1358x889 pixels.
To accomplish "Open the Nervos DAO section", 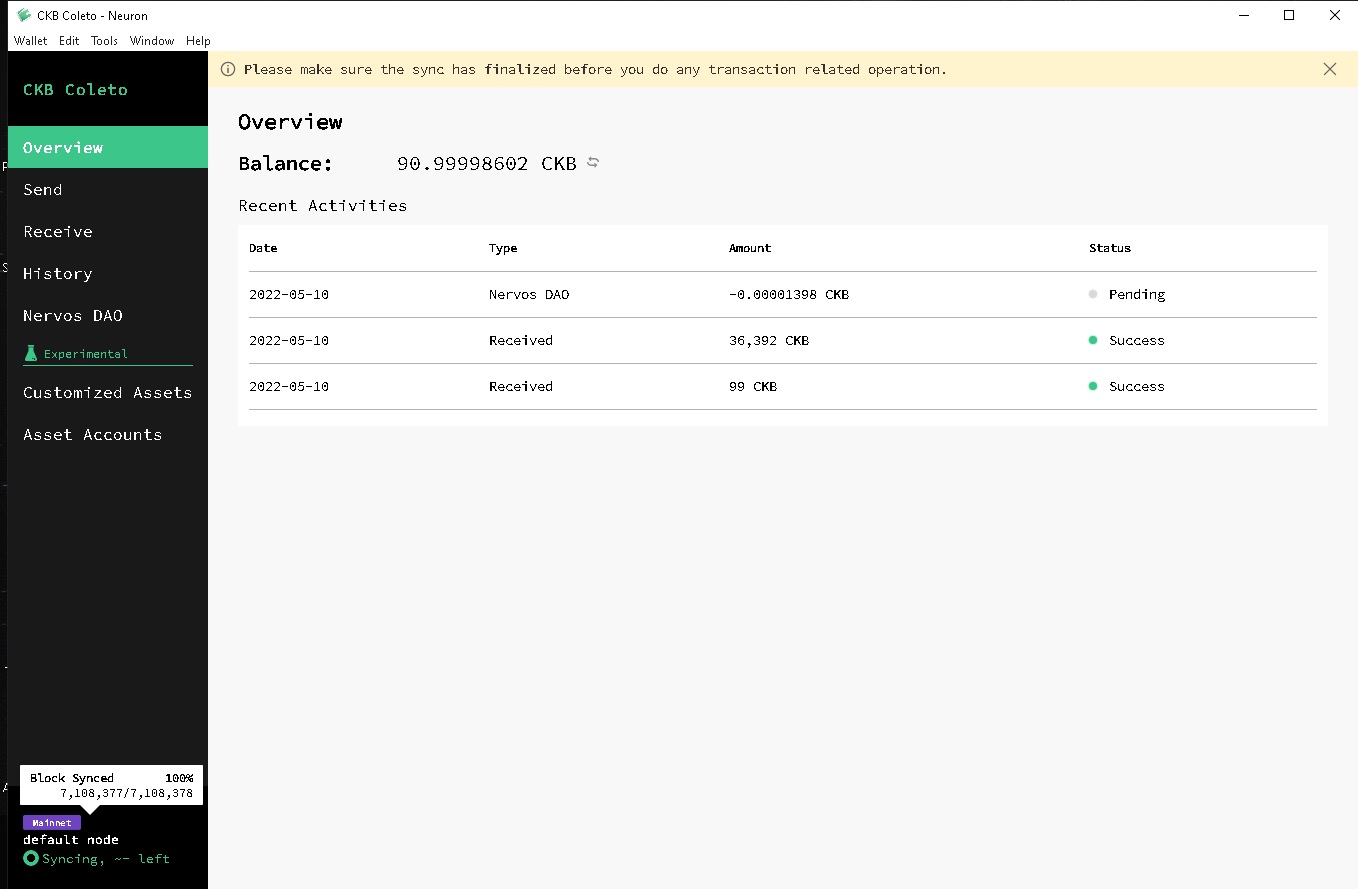I will (x=72, y=315).
